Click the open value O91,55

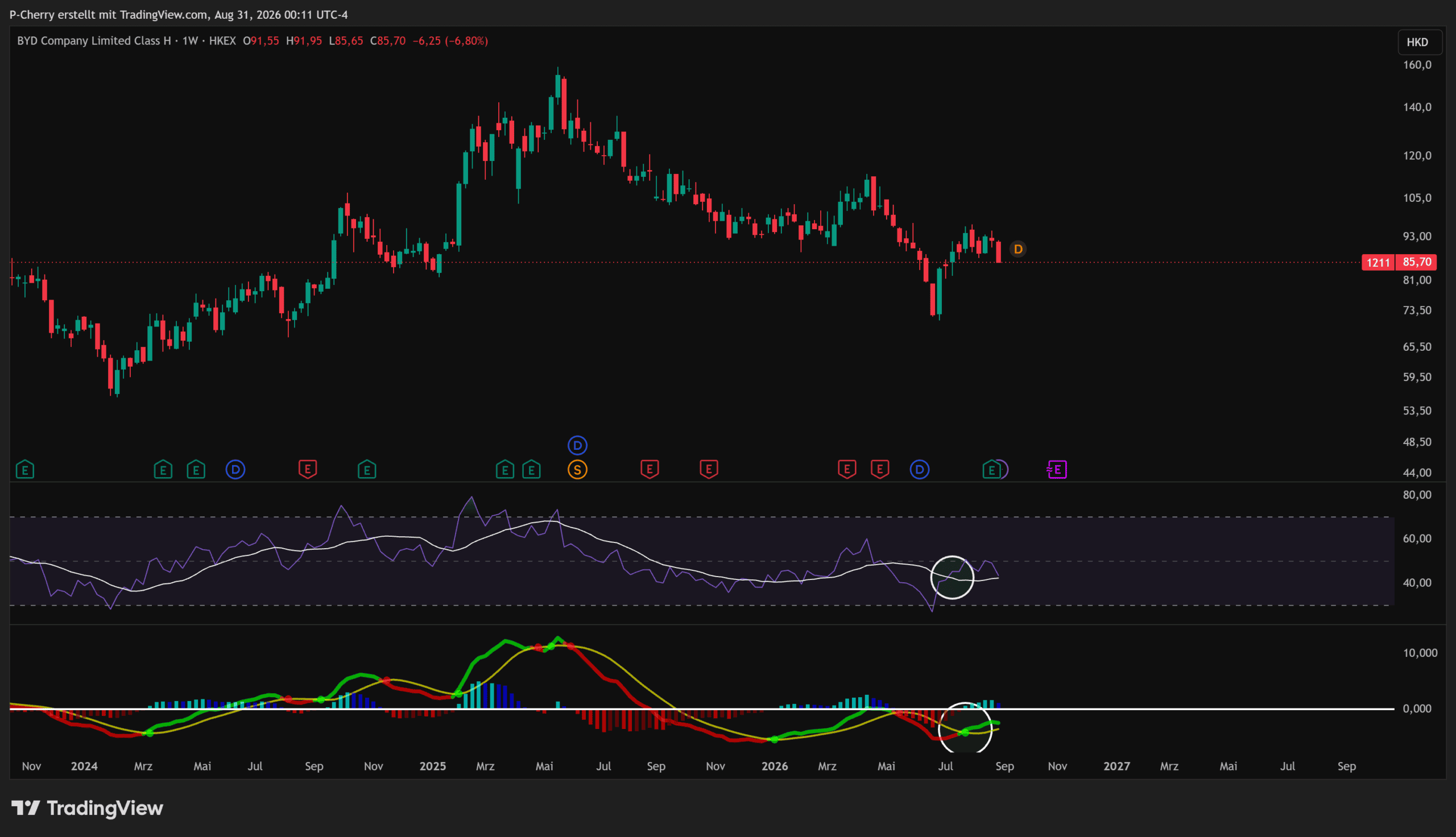261,41
